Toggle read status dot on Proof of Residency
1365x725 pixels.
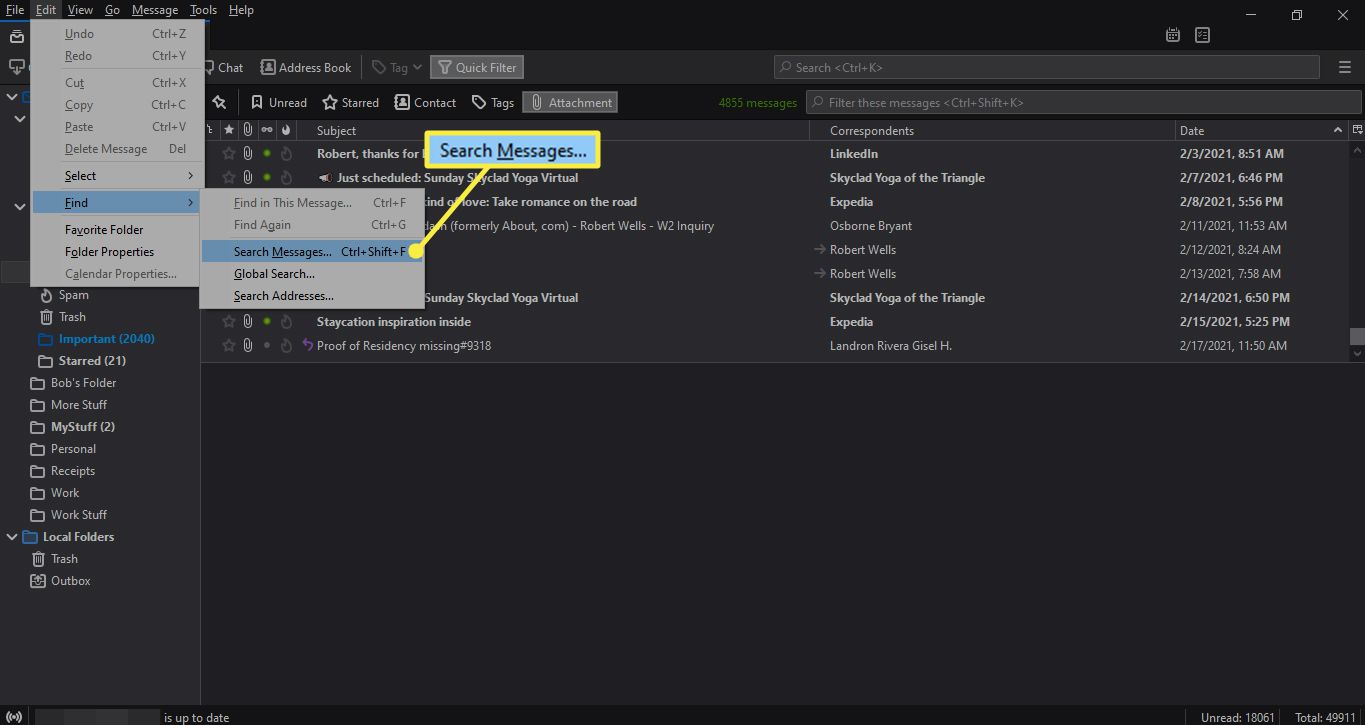click(266, 346)
